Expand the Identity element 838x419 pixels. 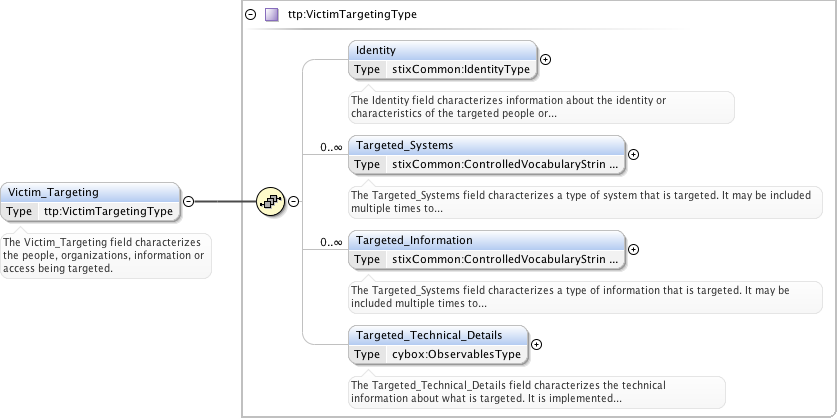pyautogui.click(x=545, y=60)
